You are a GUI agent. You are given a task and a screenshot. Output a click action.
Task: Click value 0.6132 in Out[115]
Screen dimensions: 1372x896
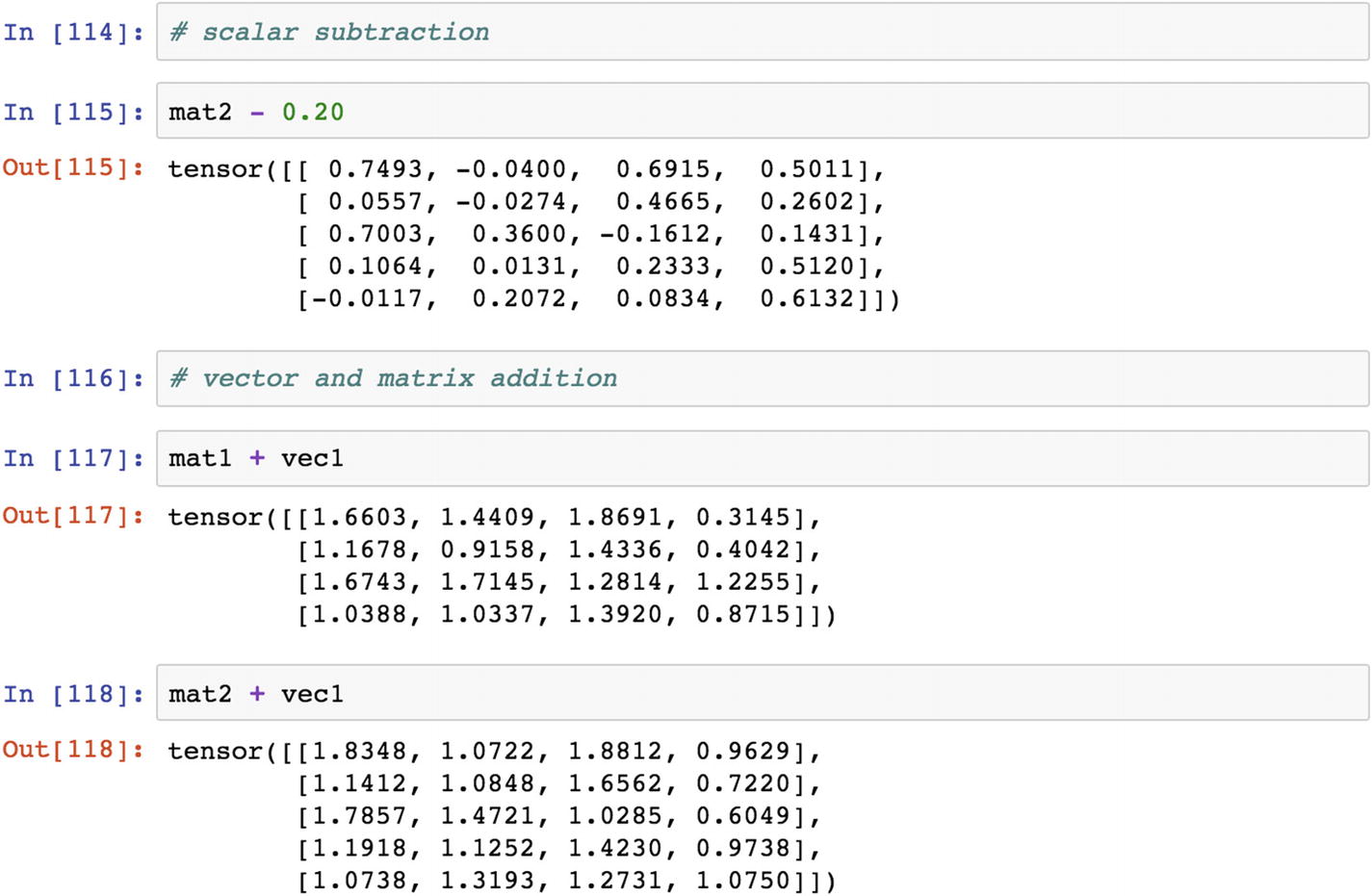click(x=807, y=298)
